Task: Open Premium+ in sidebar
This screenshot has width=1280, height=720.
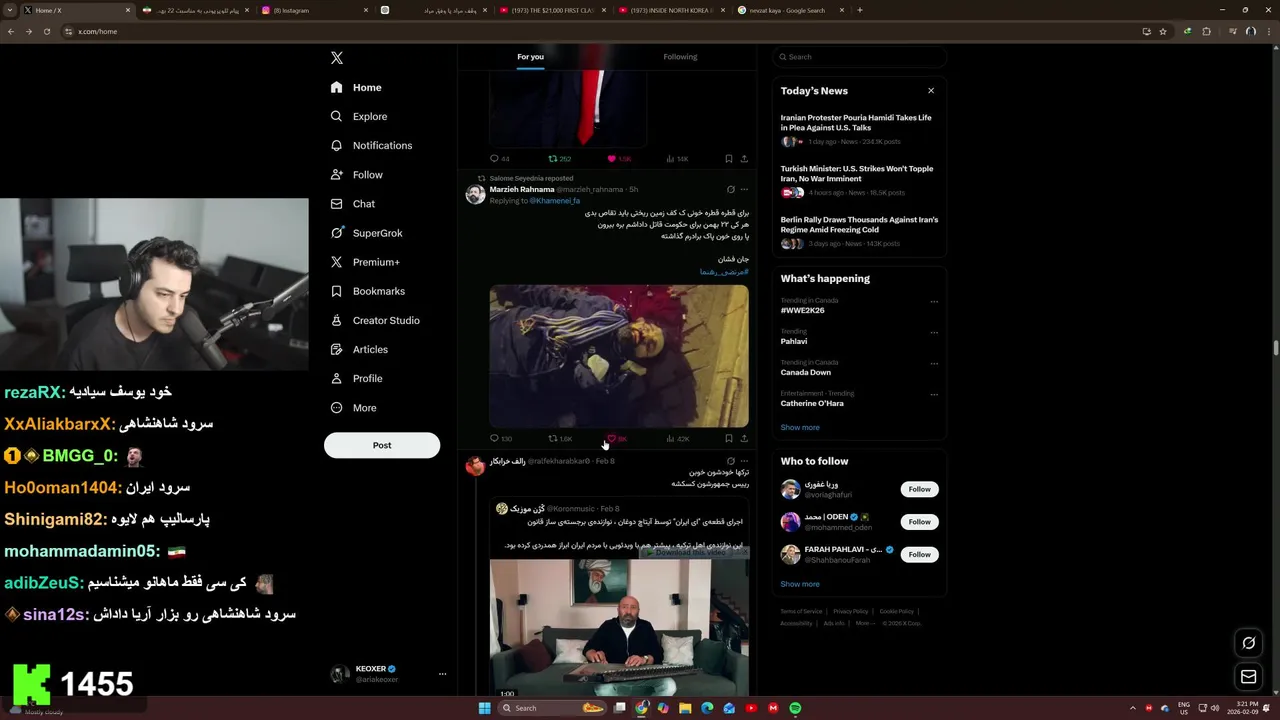Action: (365, 262)
